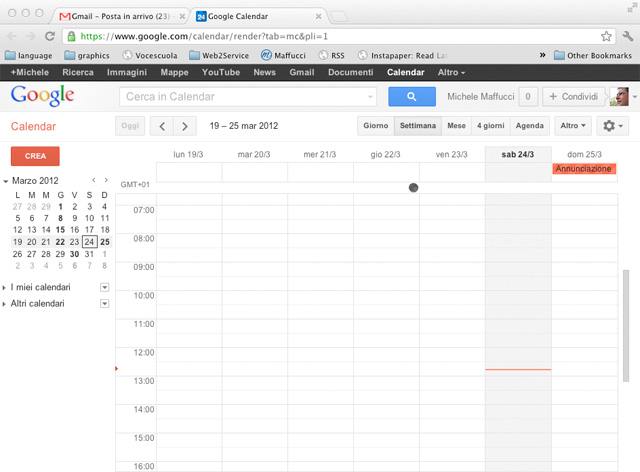The width and height of the screenshot is (640, 472).
Task: Go to next week arrow
Action: coord(185,126)
